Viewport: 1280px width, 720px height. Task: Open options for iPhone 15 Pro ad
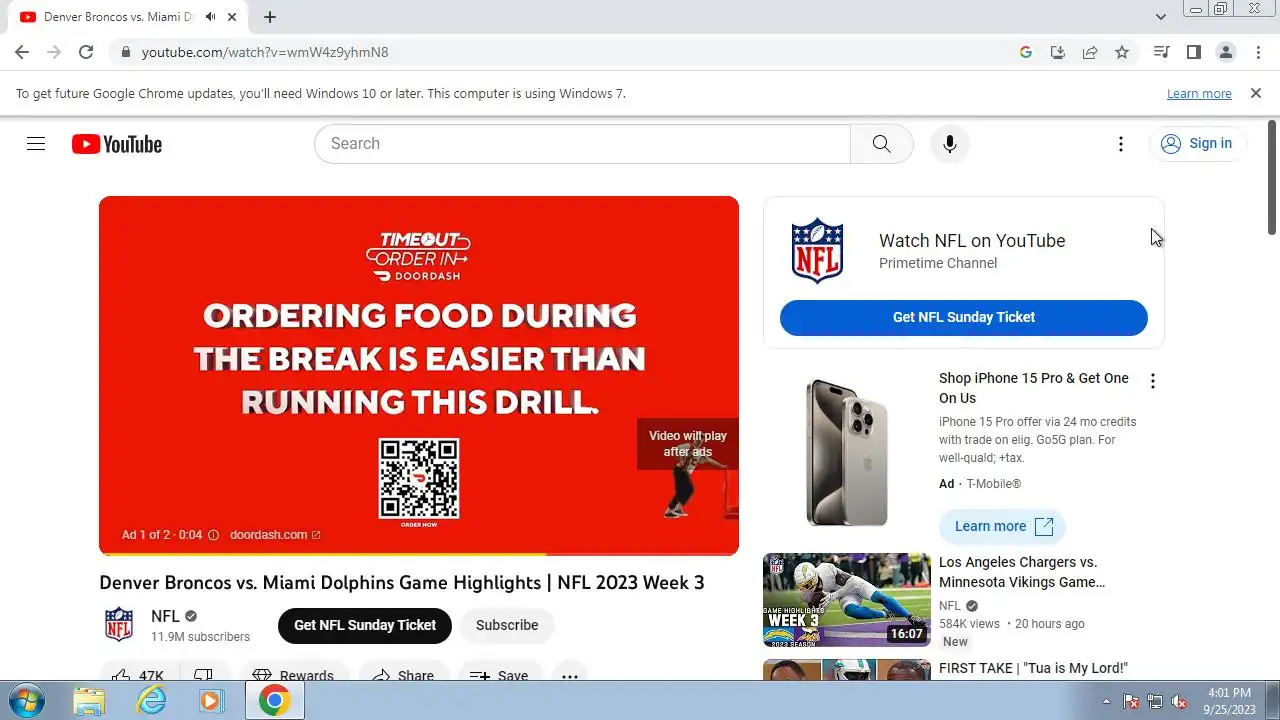pos(1153,381)
